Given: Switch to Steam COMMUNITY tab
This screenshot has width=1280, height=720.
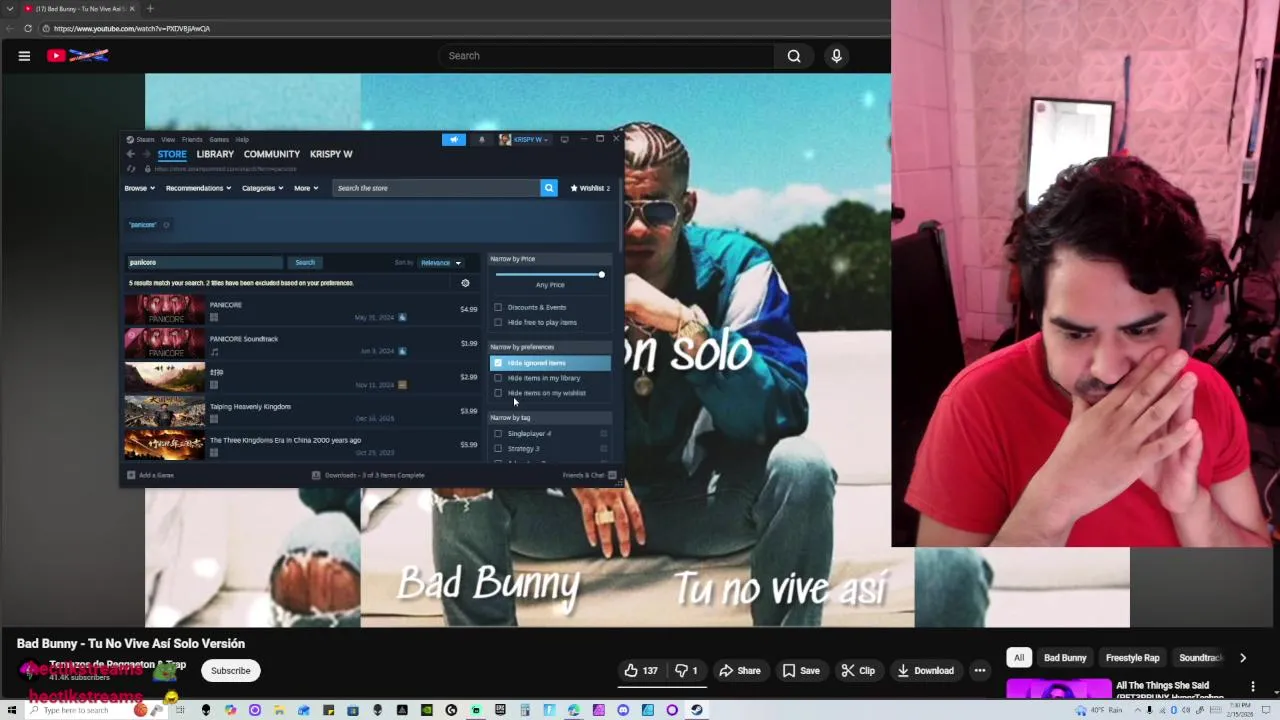Looking at the screenshot, I should 272,154.
